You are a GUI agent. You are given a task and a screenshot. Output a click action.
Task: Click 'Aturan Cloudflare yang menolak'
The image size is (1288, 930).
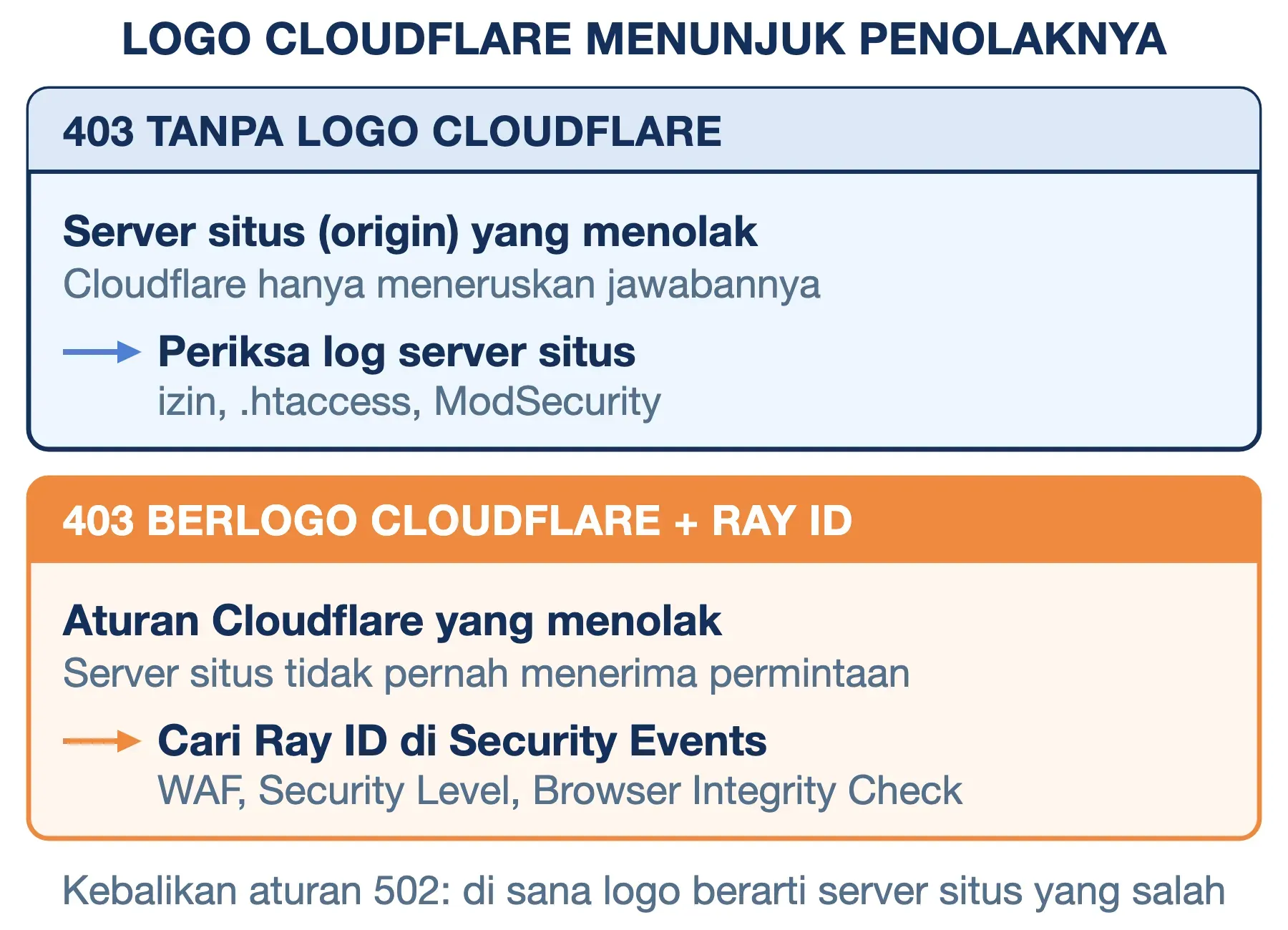[x=392, y=621]
